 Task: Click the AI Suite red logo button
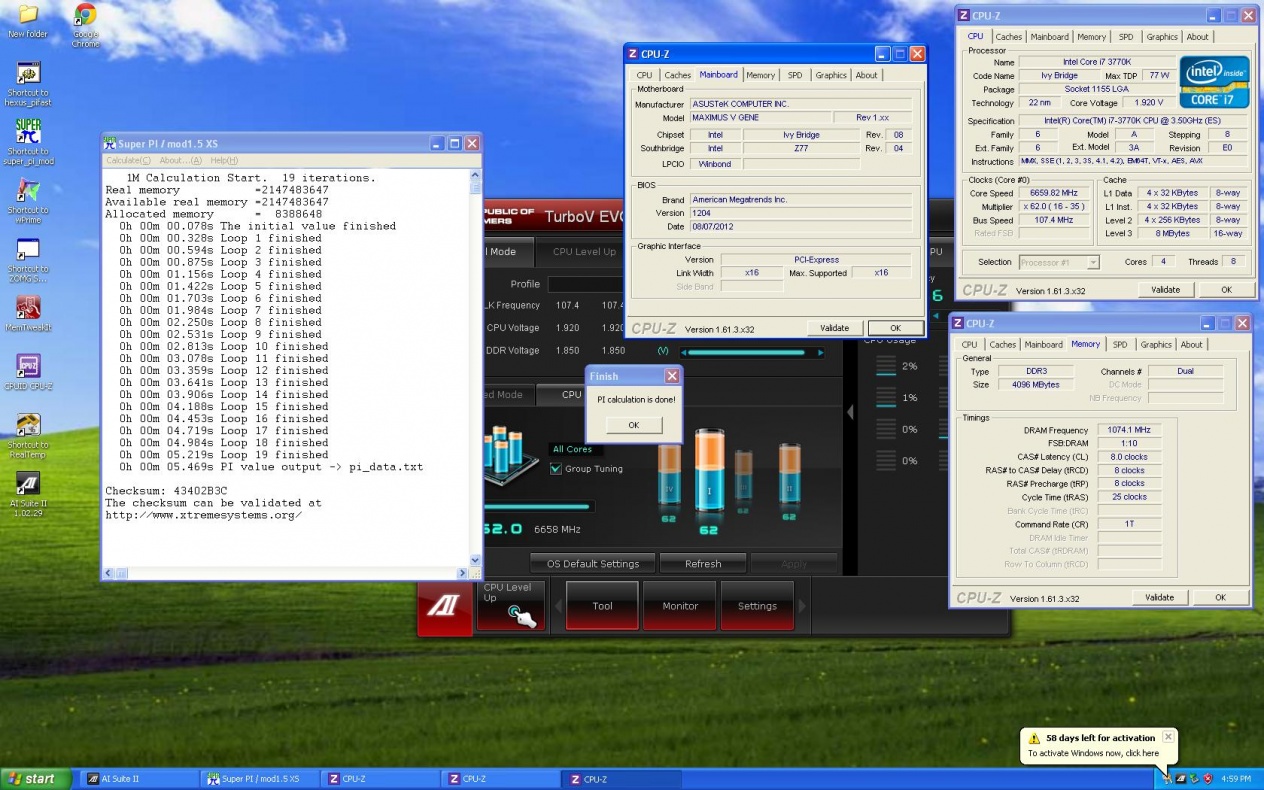tap(444, 606)
